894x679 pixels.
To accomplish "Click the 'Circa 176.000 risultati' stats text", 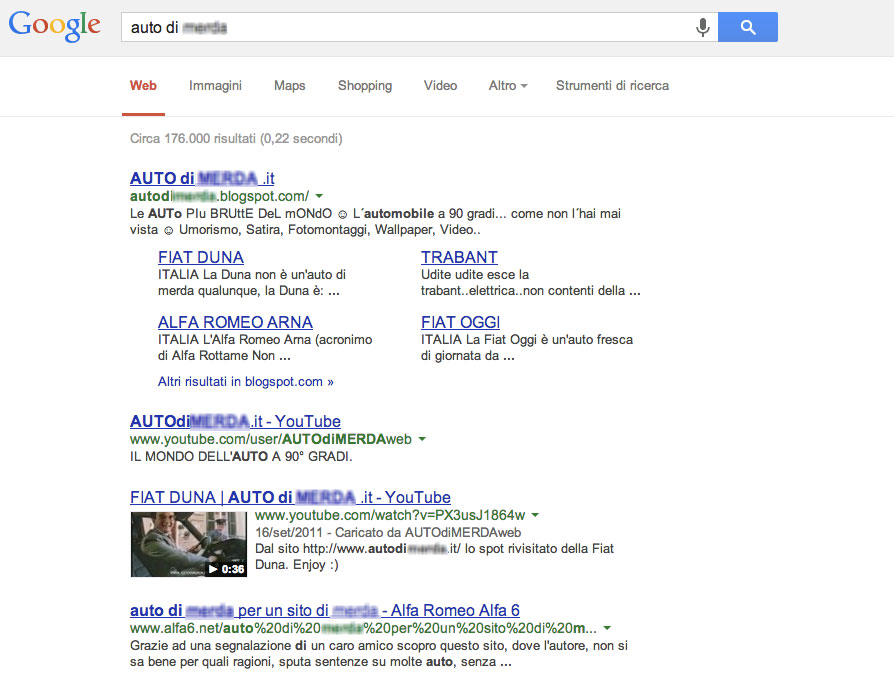I will click(236, 139).
